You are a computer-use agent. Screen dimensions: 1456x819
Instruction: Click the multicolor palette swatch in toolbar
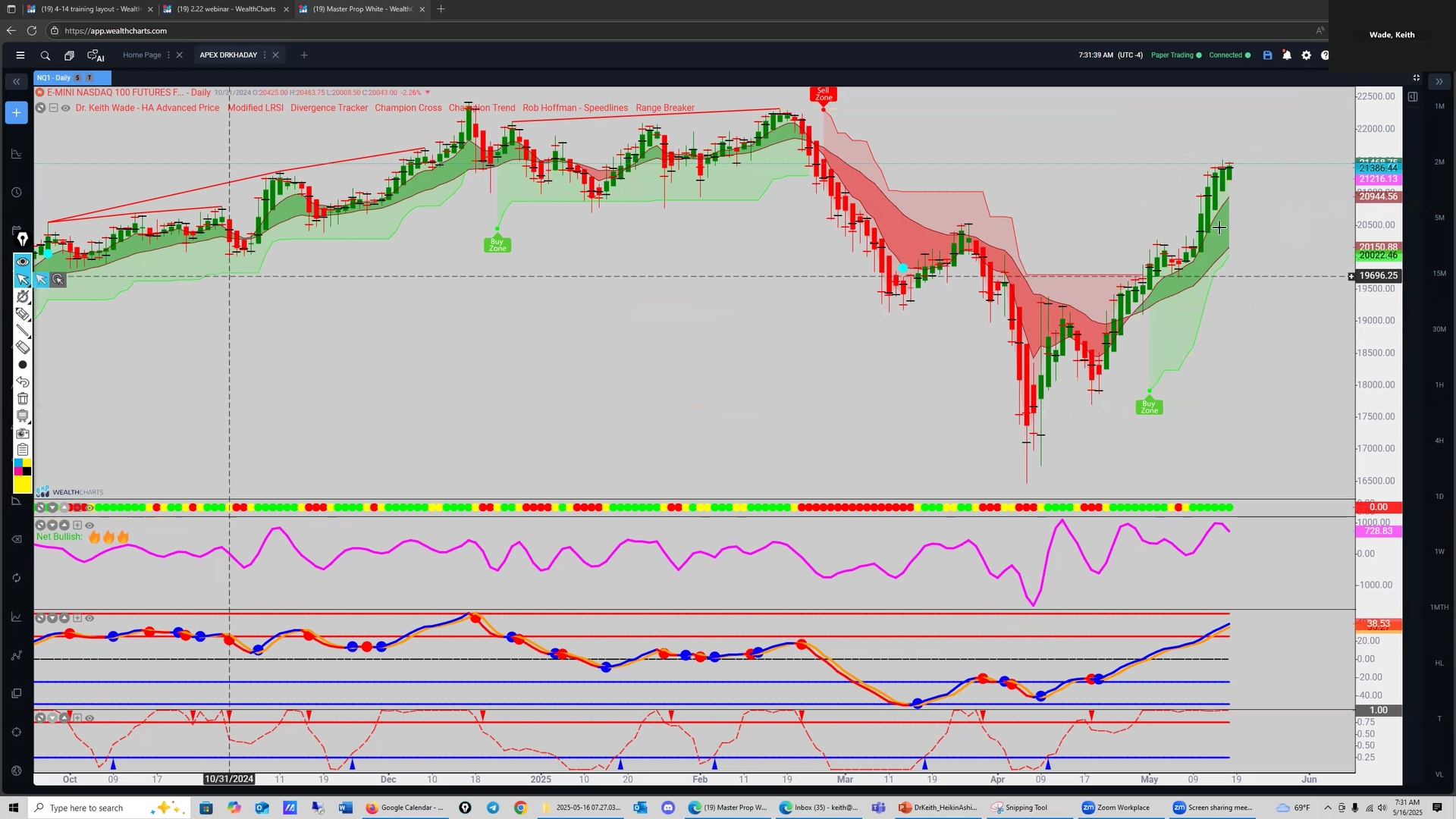(23, 467)
